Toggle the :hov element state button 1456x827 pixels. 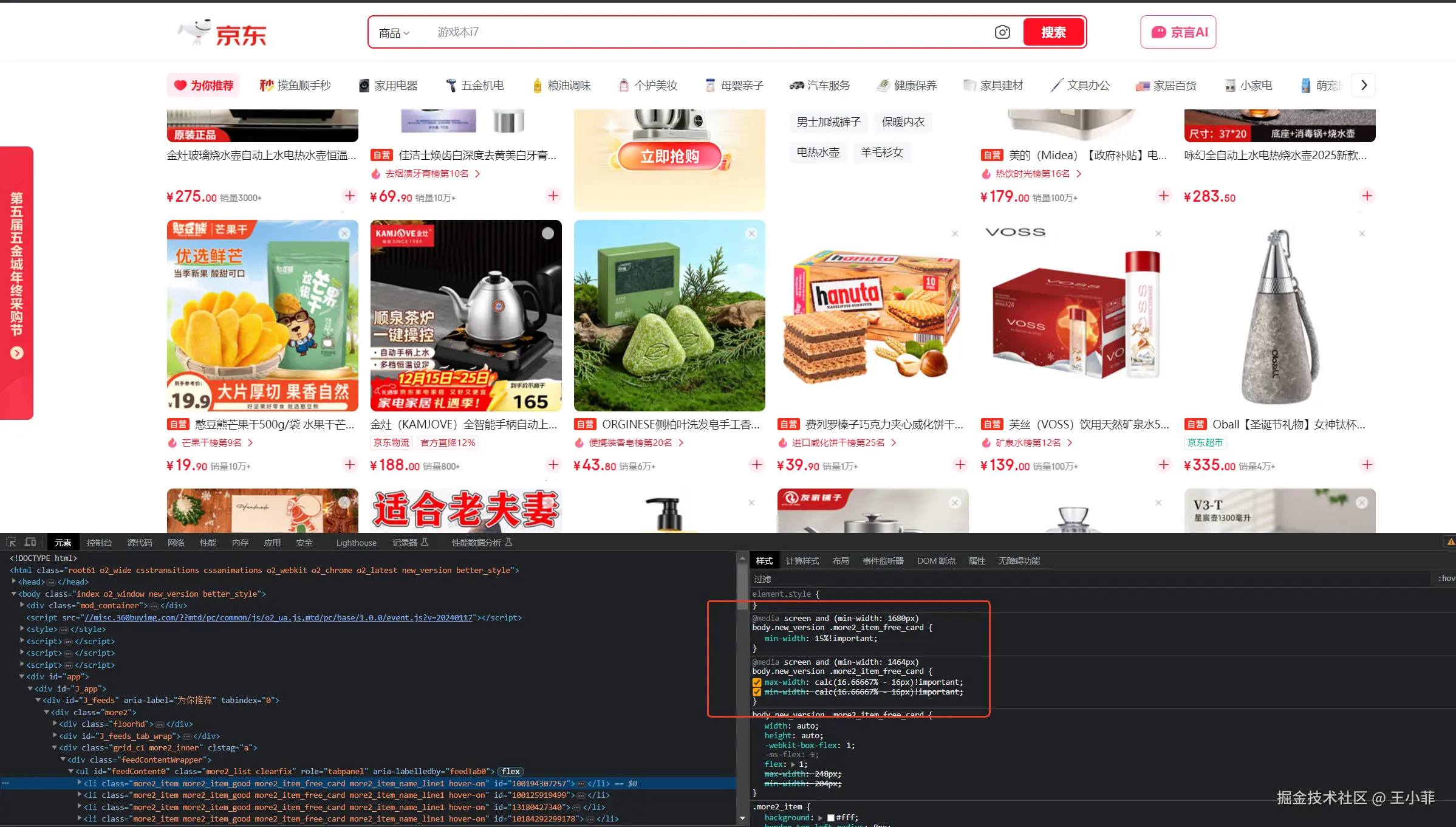pos(1446,578)
